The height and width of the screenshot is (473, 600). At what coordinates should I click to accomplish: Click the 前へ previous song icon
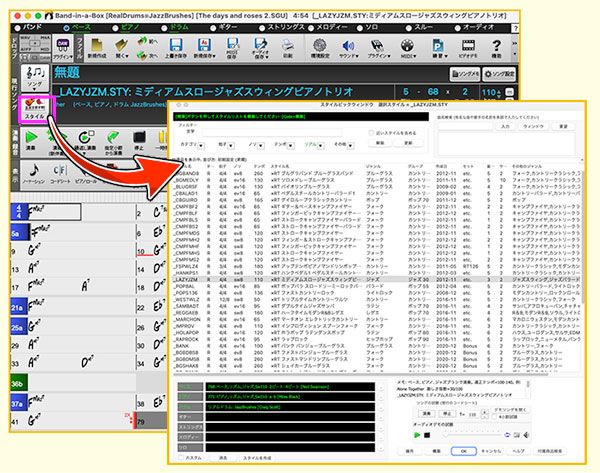pyautogui.click(x=148, y=41)
